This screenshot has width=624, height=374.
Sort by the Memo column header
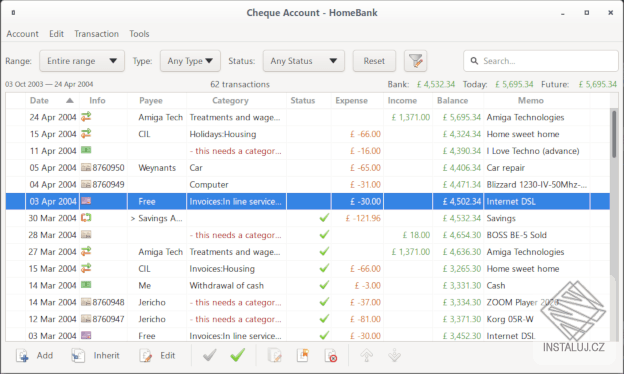[x=536, y=101]
